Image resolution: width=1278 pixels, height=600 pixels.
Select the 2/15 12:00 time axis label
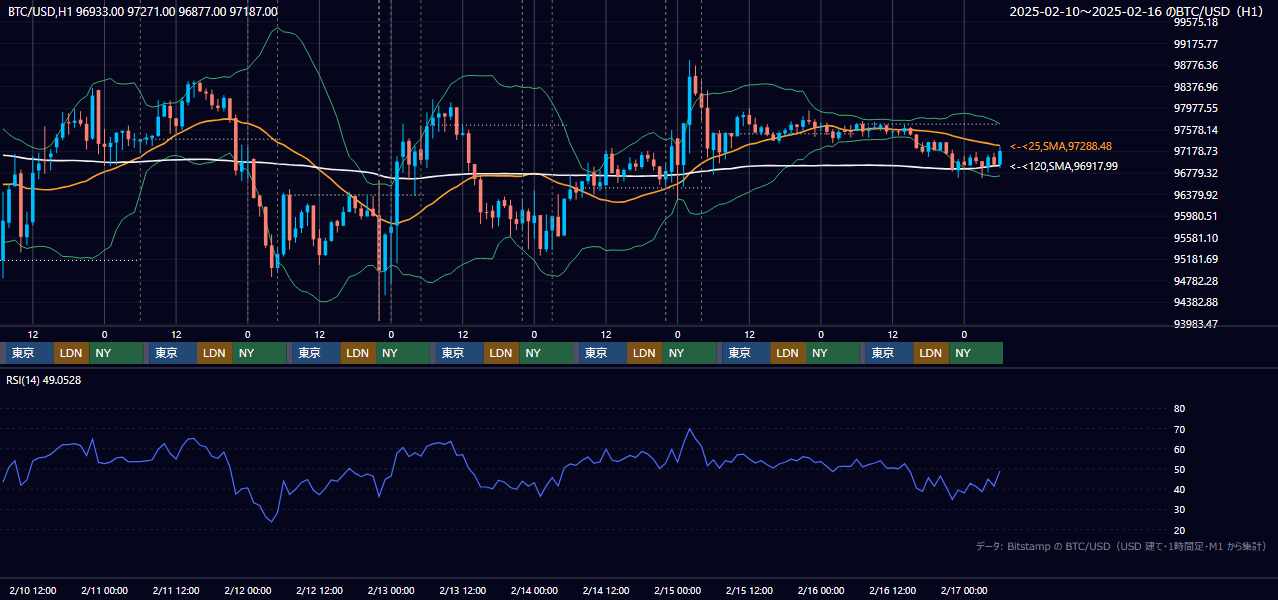click(x=749, y=590)
